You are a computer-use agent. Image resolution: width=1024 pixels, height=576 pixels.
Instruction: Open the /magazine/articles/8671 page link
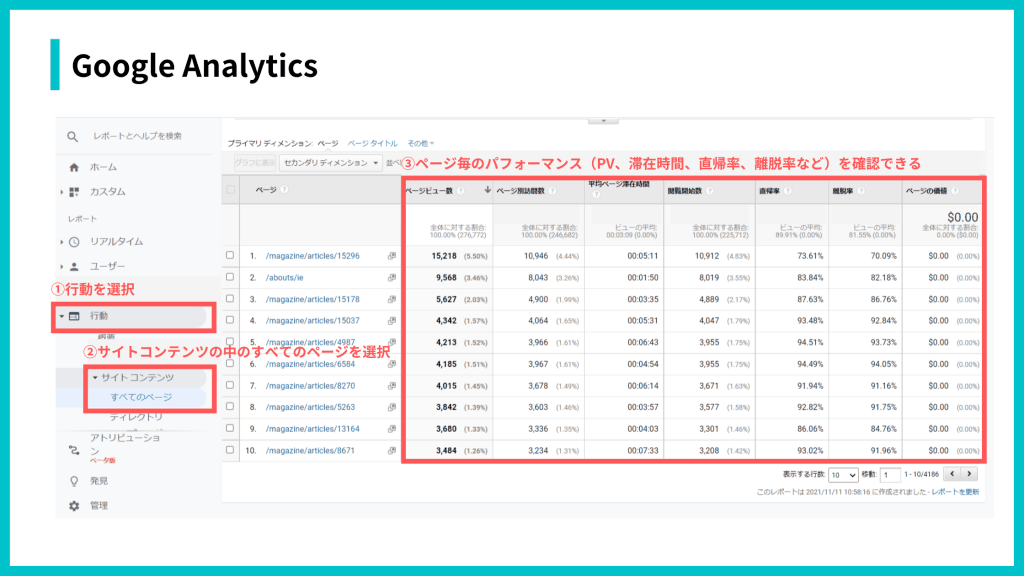point(310,451)
